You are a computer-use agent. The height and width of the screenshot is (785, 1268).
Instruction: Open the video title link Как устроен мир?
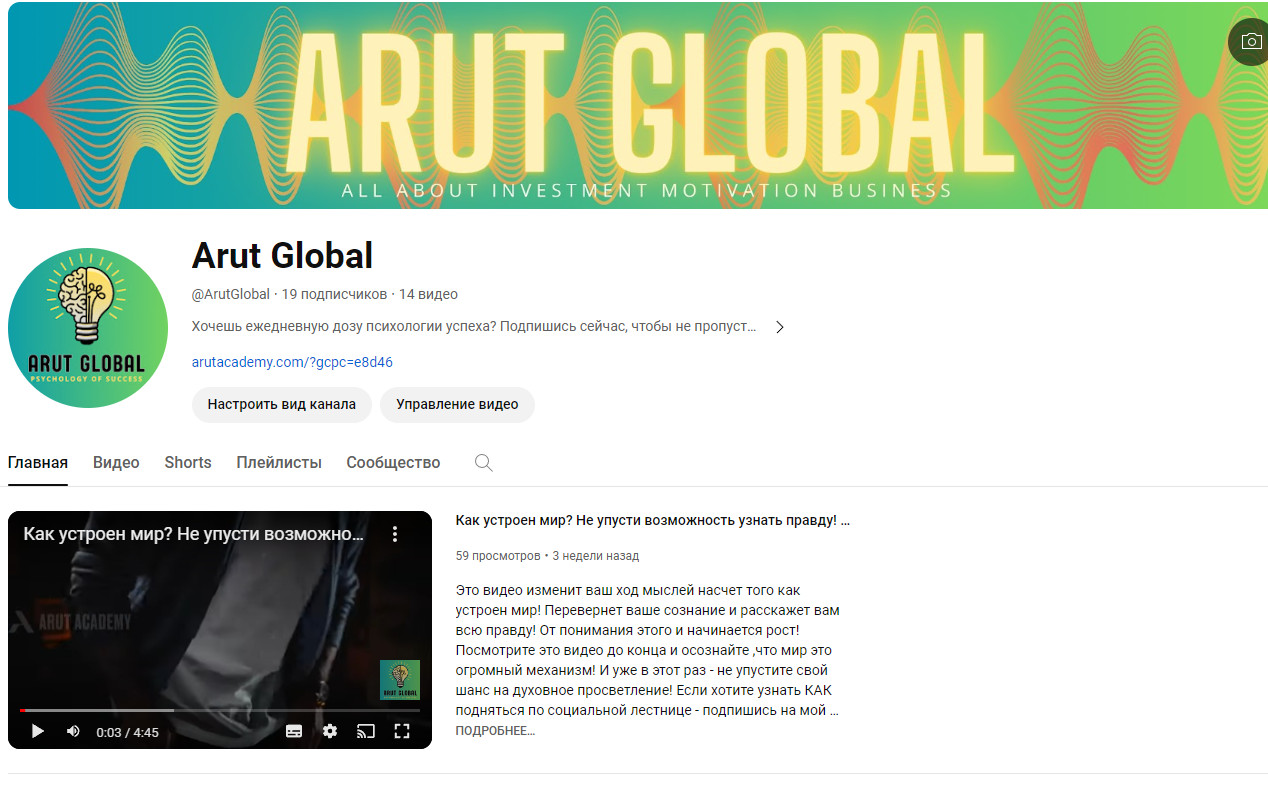coord(652,521)
